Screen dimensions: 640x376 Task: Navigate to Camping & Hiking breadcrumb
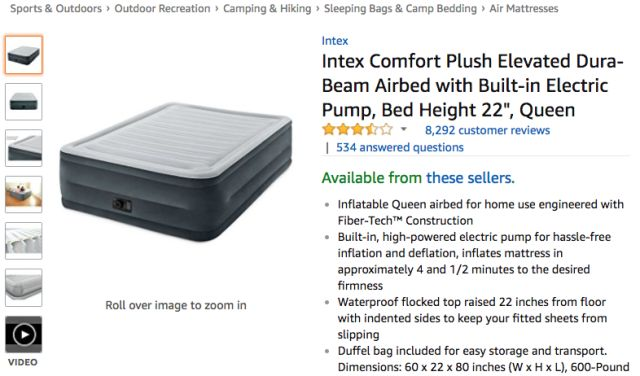(x=267, y=9)
